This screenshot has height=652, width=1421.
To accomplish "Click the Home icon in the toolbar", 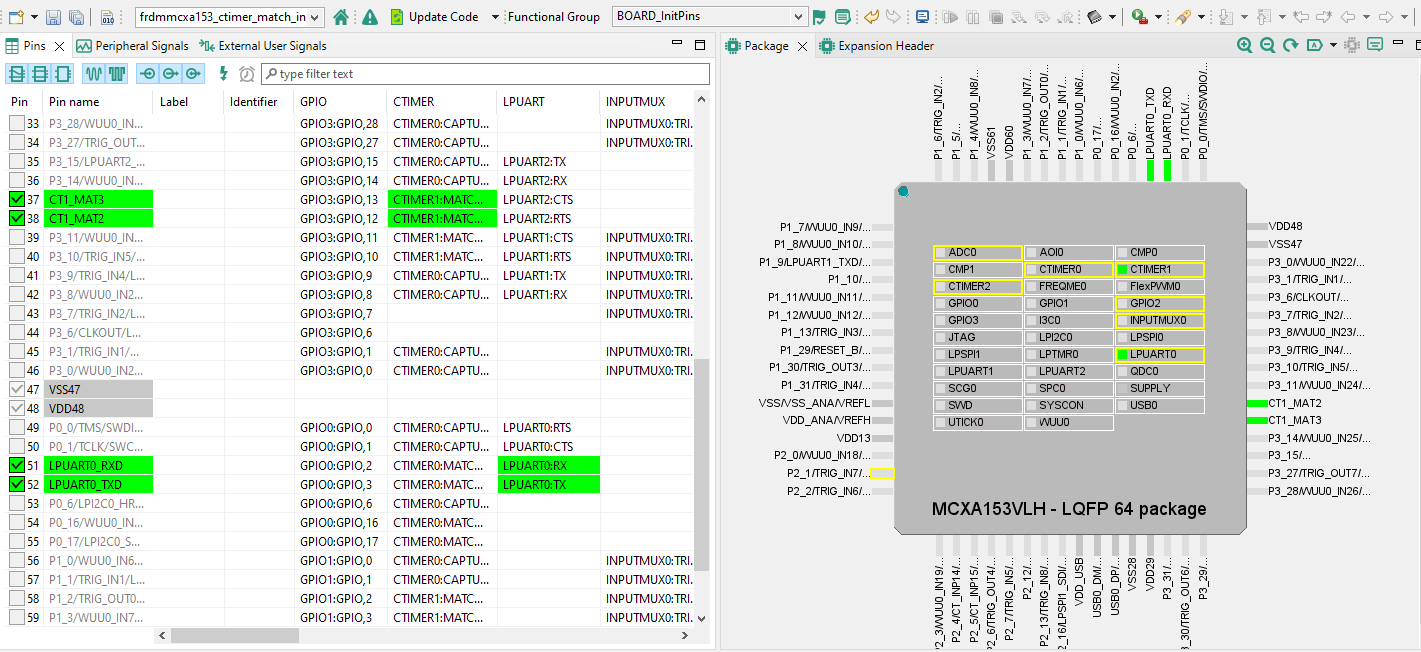I will (x=341, y=17).
